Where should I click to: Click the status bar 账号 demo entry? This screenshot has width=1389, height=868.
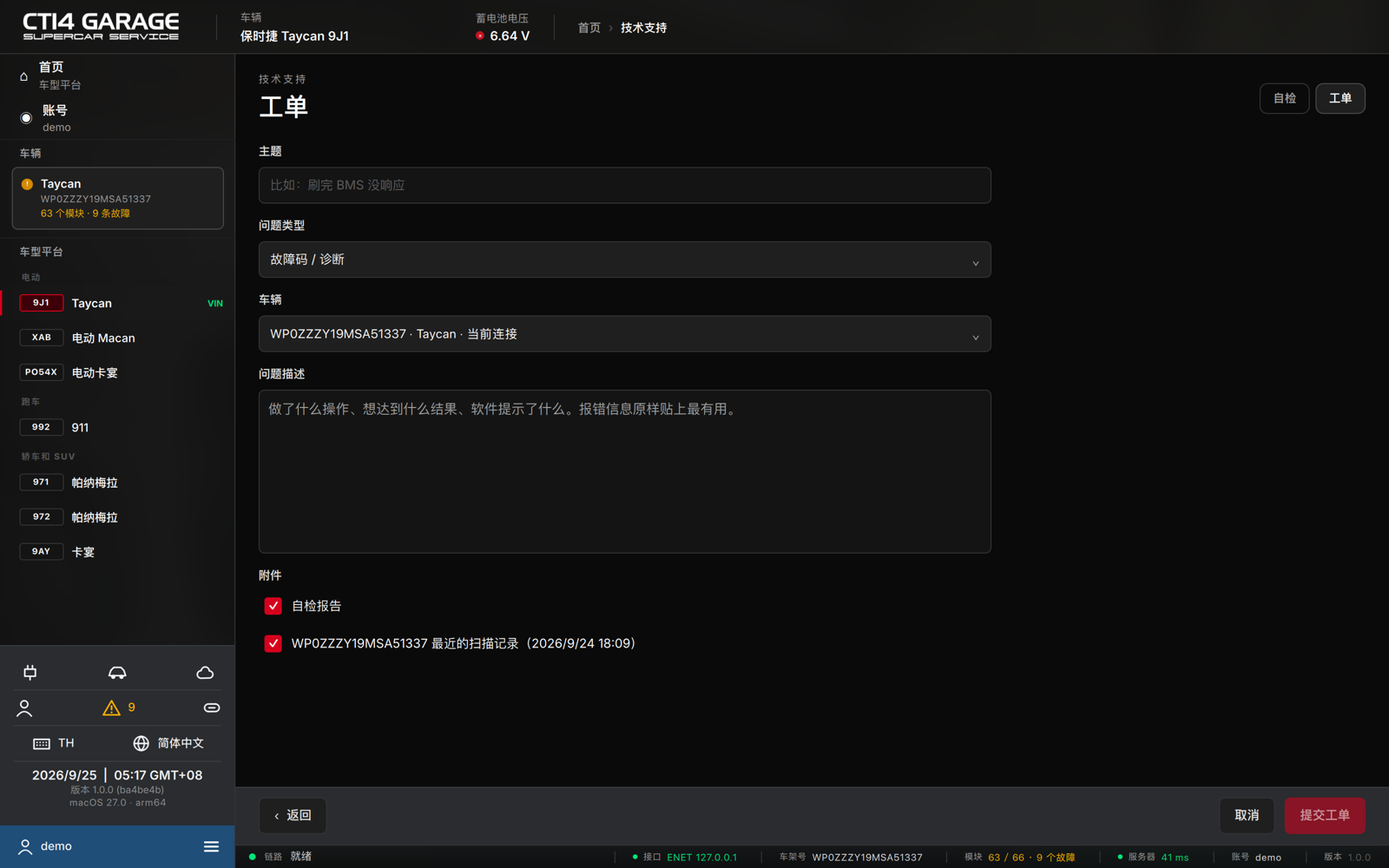point(1256,858)
